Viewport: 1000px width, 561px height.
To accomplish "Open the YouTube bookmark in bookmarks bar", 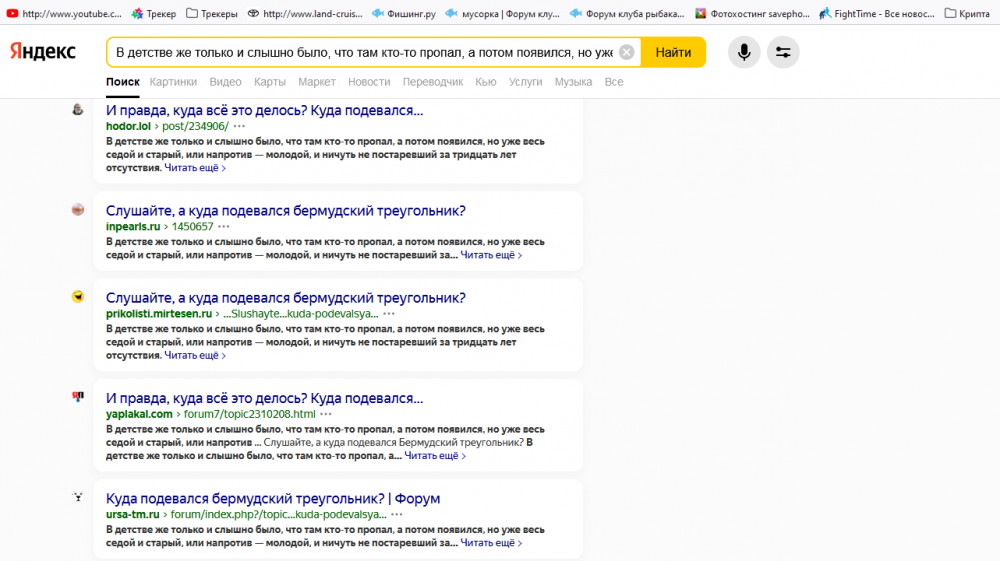I will click(63, 14).
